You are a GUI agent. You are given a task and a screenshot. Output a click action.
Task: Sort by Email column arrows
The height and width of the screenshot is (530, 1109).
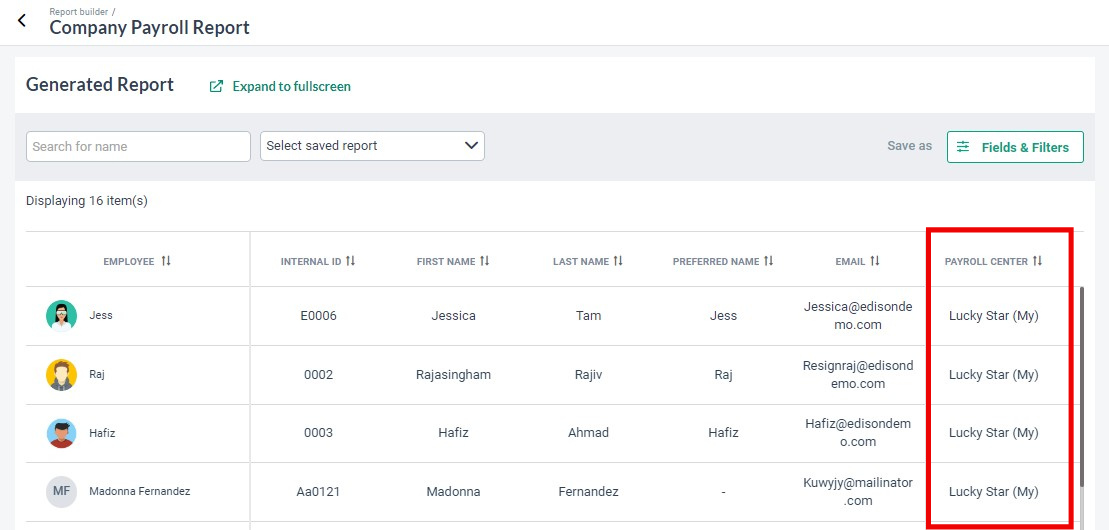[875, 261]
